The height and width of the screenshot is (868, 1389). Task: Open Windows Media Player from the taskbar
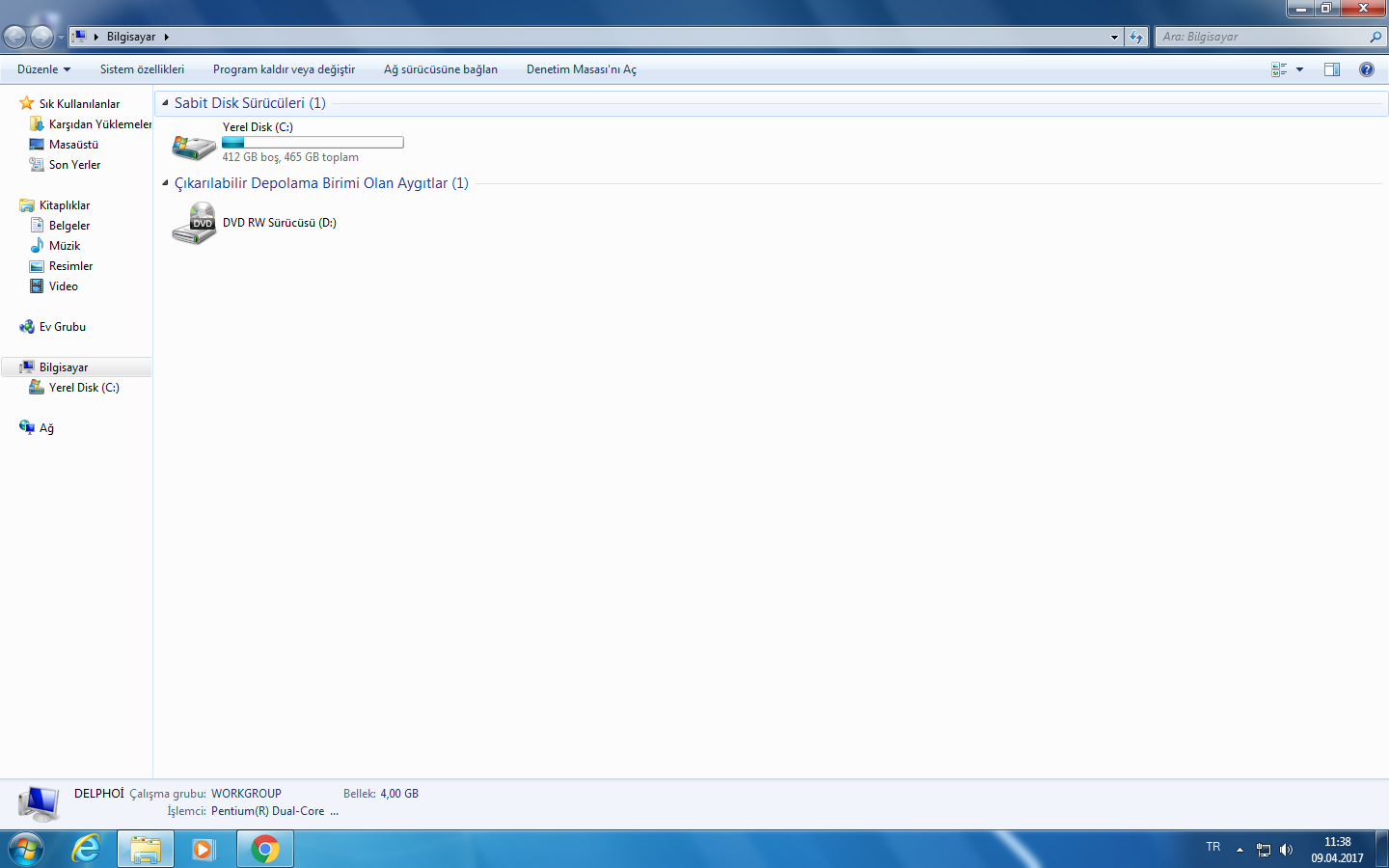point(204,849)
